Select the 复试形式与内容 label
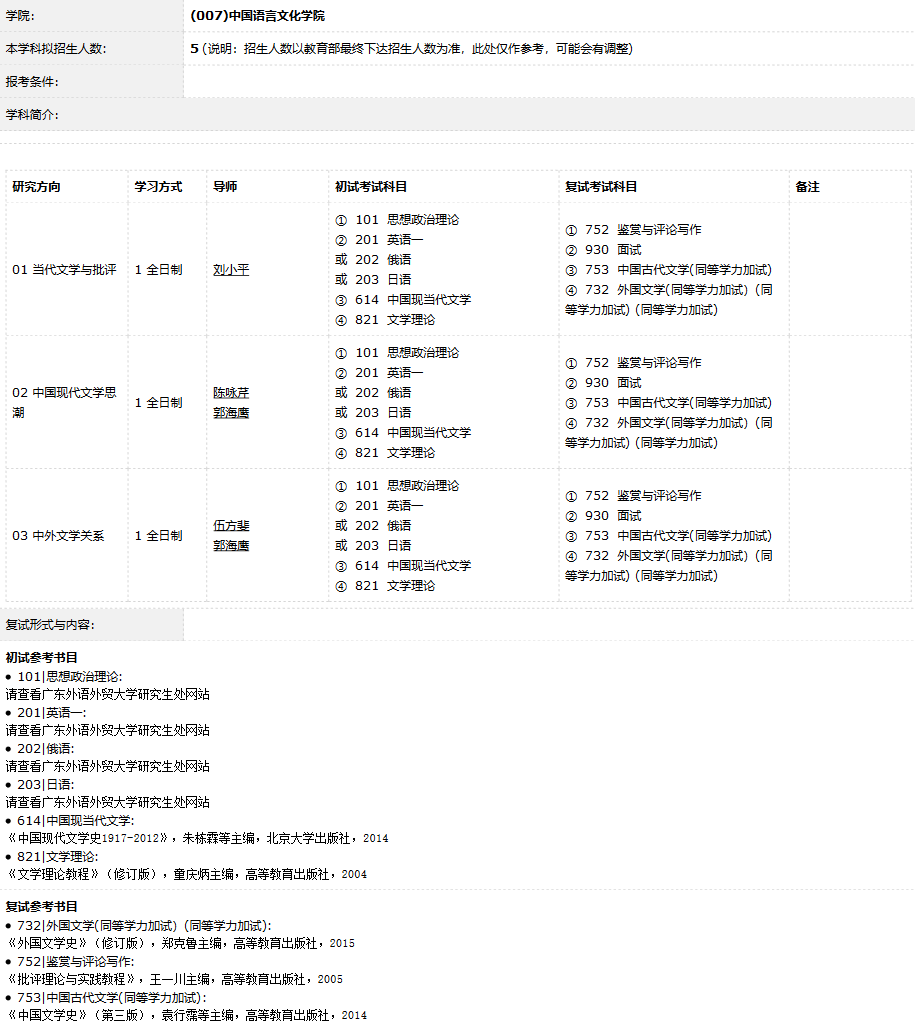The height and width of the screenshot is (1029, 915). 50,625
